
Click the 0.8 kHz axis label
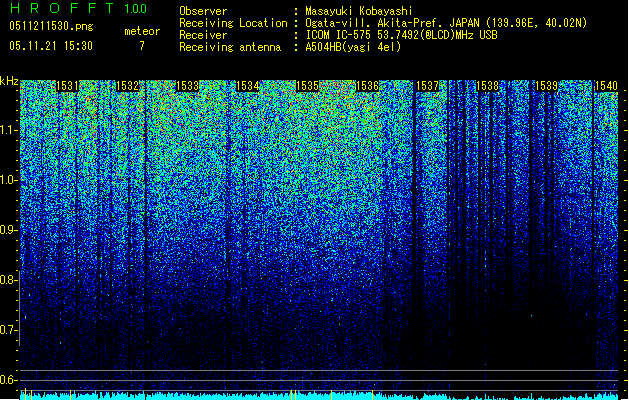click(x=8, y=280)
